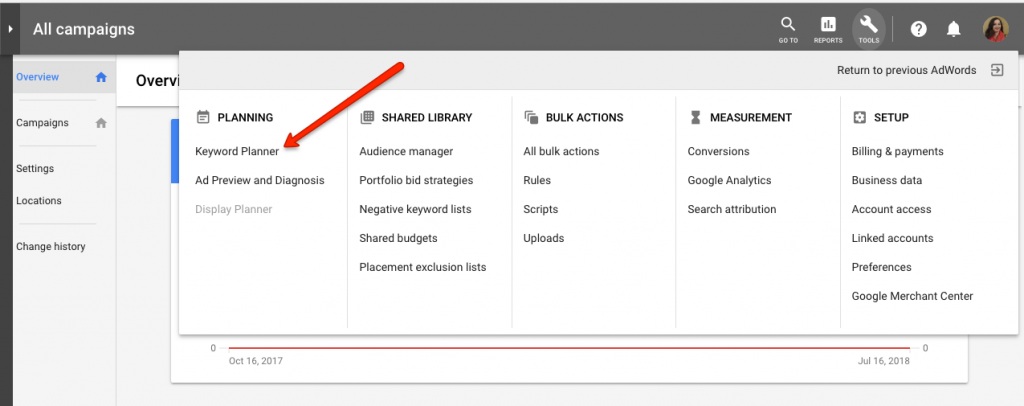
Task: Click the Bulk Actions stacked icon
Action: pyautogui.click(x=531, y=117)
